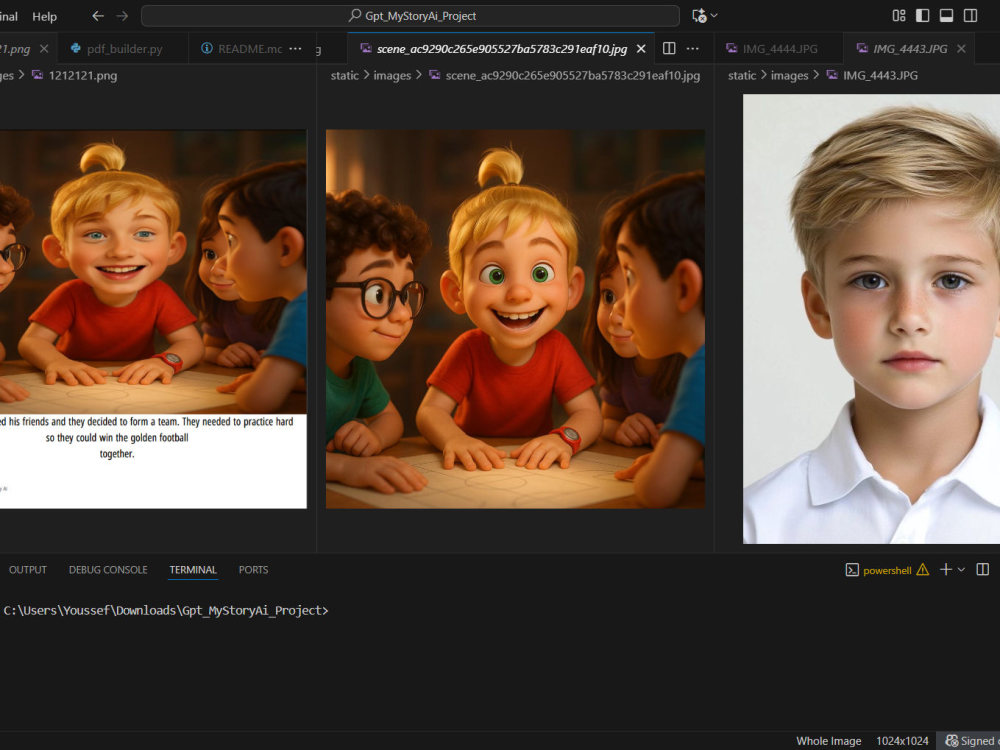
Task: Go back with the left arrow
Action: [98, 16]
